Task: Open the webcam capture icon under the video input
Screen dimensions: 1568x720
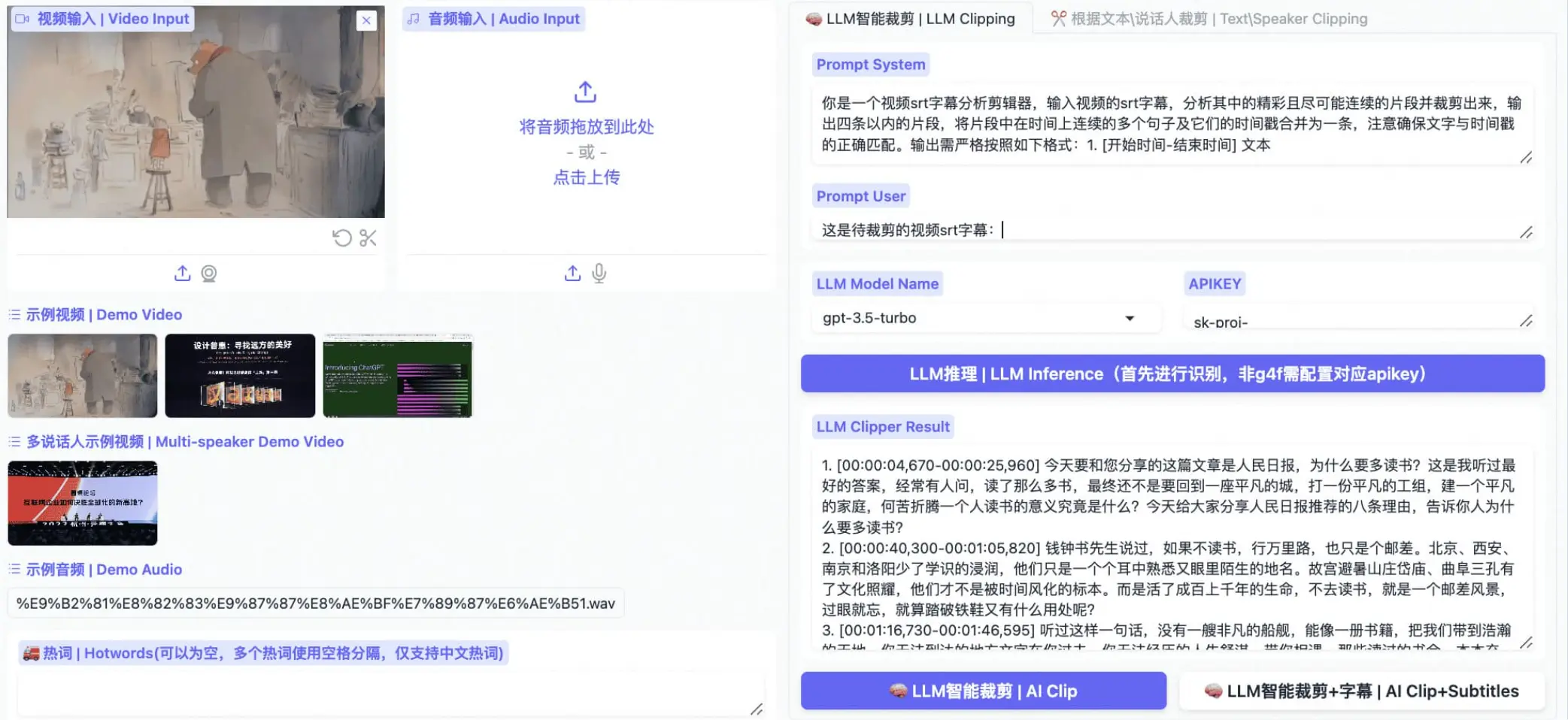Action: [209, 274]
